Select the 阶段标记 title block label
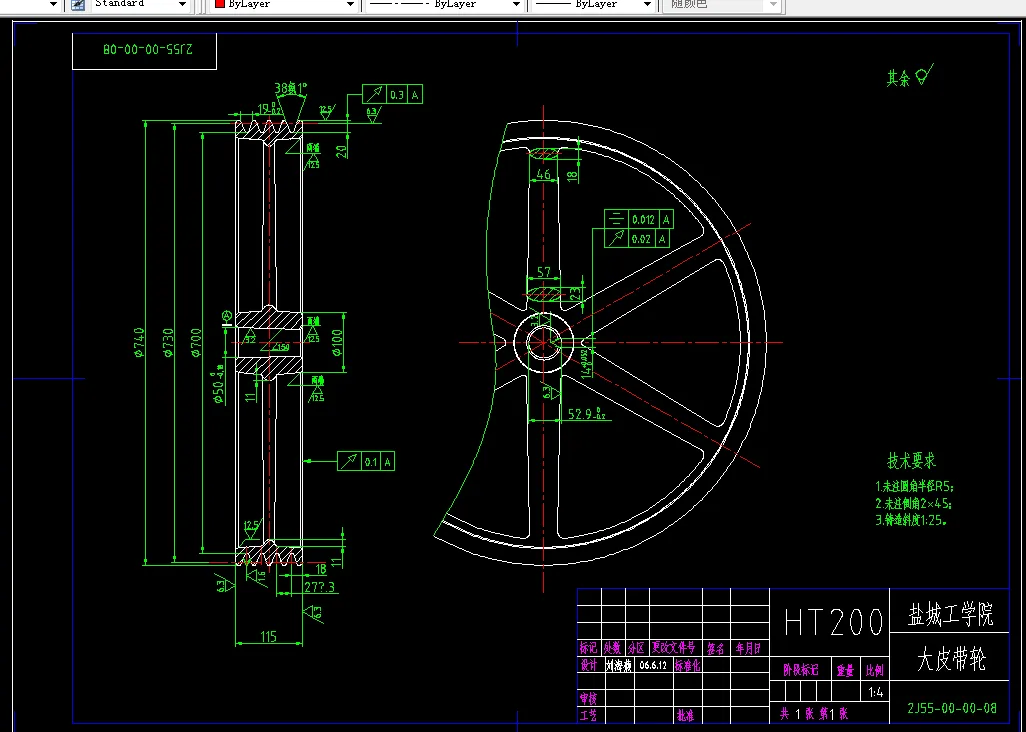 801,670
